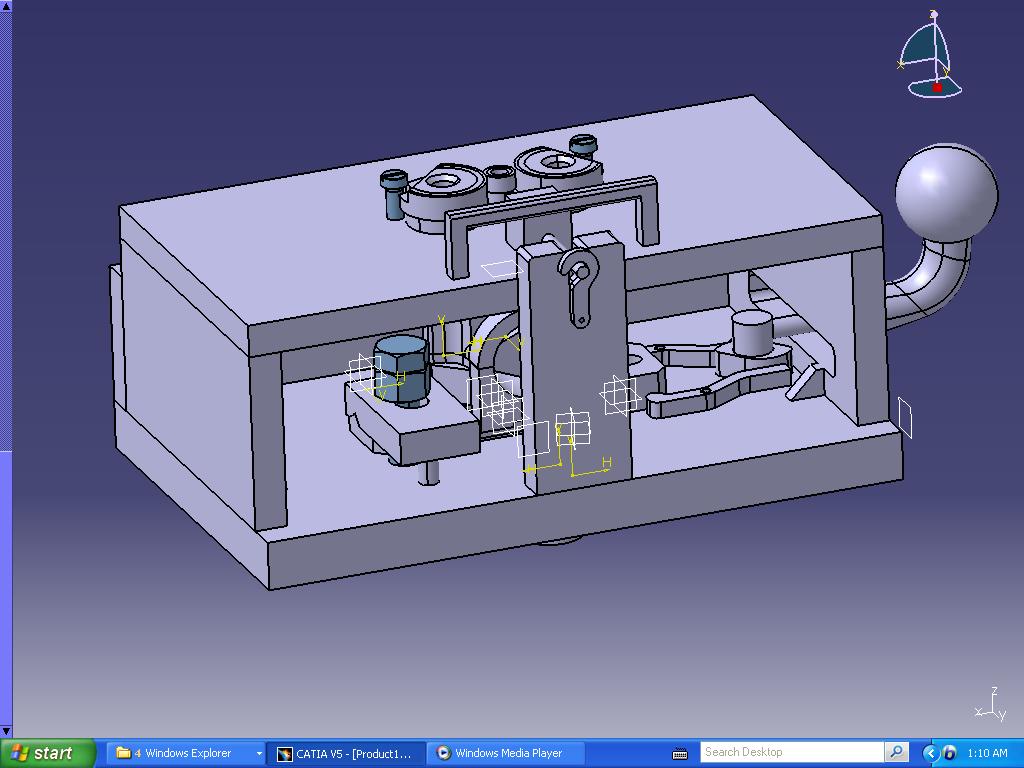1024x768 pixels.
Task: Focus the Search Desktop input field
Action: 792,752
